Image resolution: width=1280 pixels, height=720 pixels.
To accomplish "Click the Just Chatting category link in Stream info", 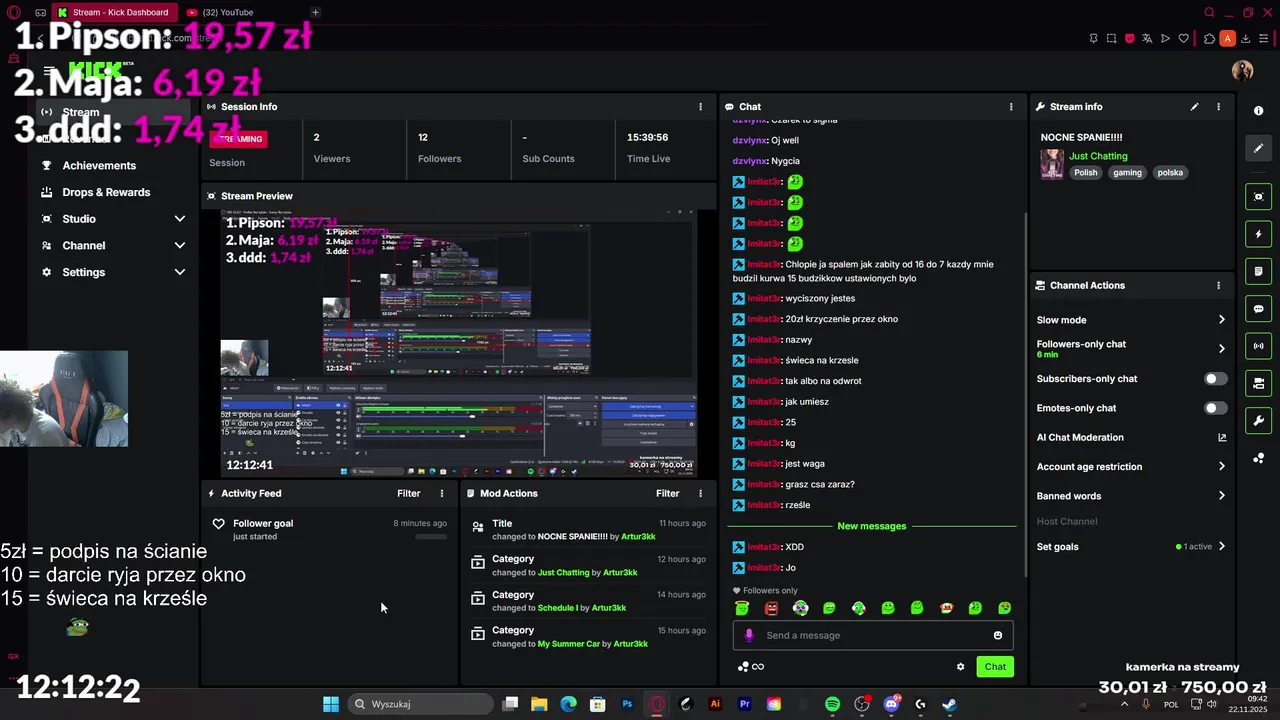I will point(1098,156).
